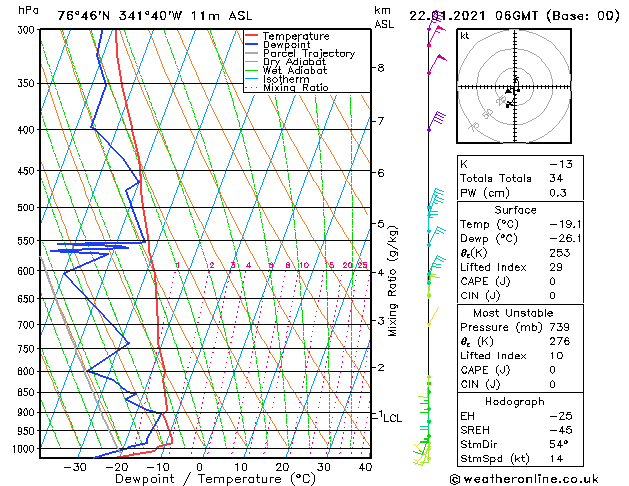
Task: Click the 'StmSpd (kt)' row label
Action: (x=495, y=459)
